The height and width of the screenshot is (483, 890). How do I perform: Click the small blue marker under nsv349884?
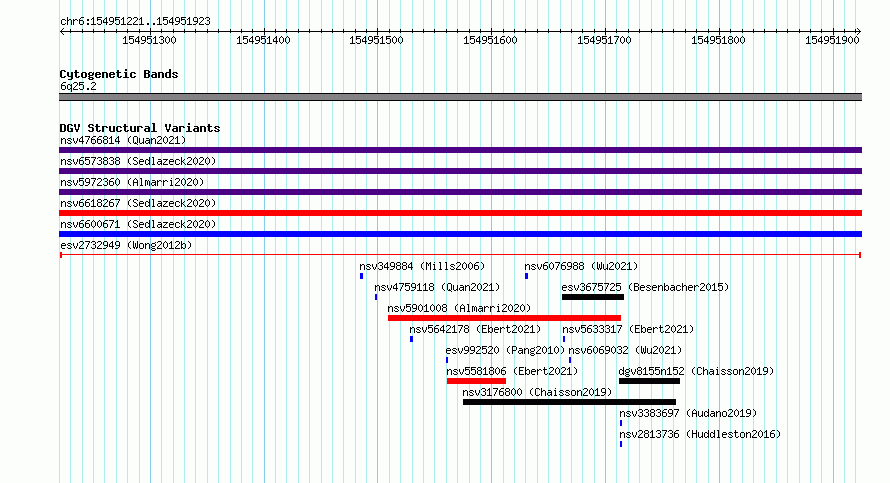362,276
